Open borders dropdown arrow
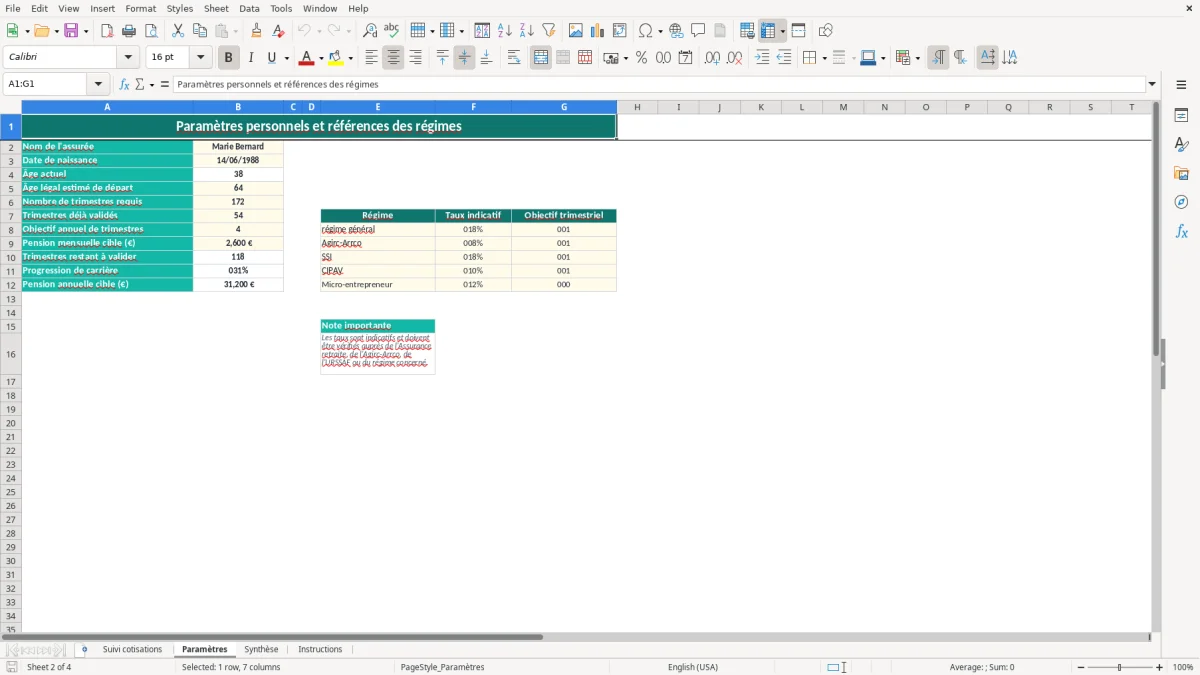1200x675 pixels. tap(824, 58)
